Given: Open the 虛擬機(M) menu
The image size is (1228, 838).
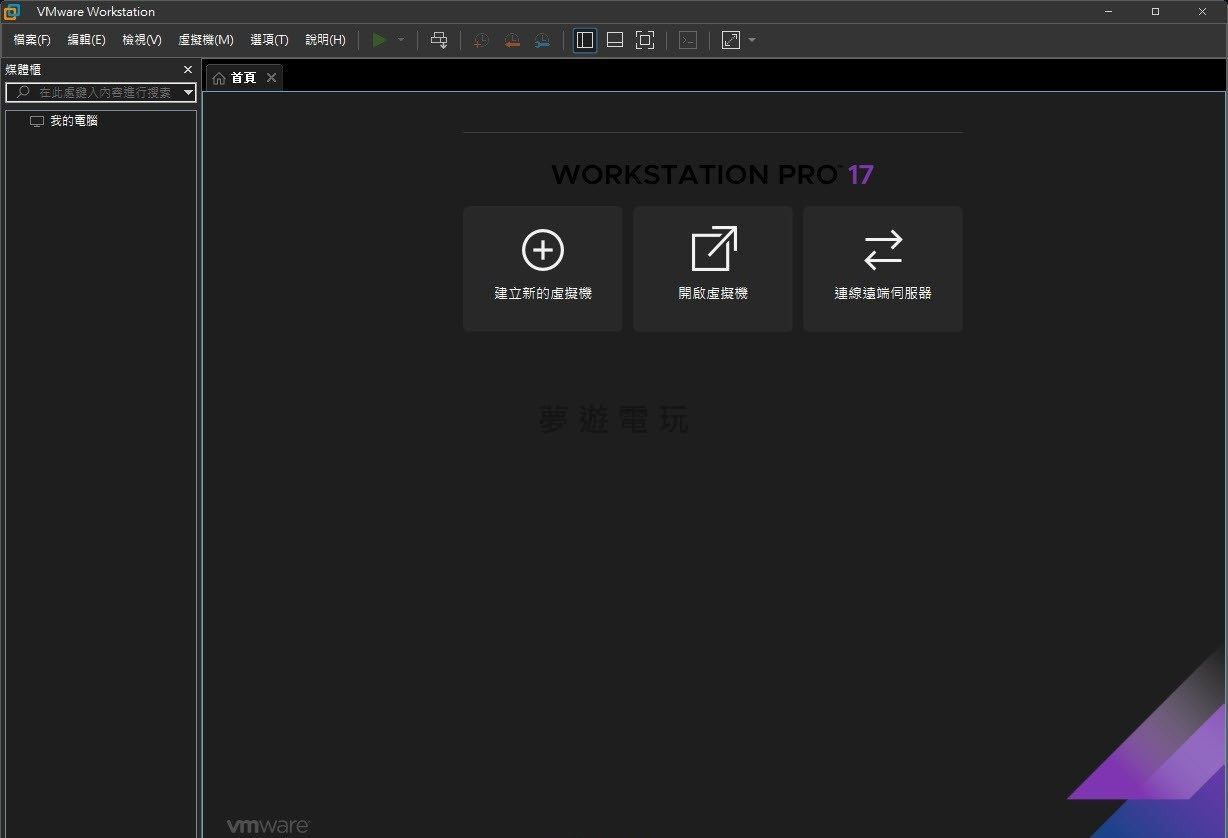Looking at the screenshot, I should 205,40.
